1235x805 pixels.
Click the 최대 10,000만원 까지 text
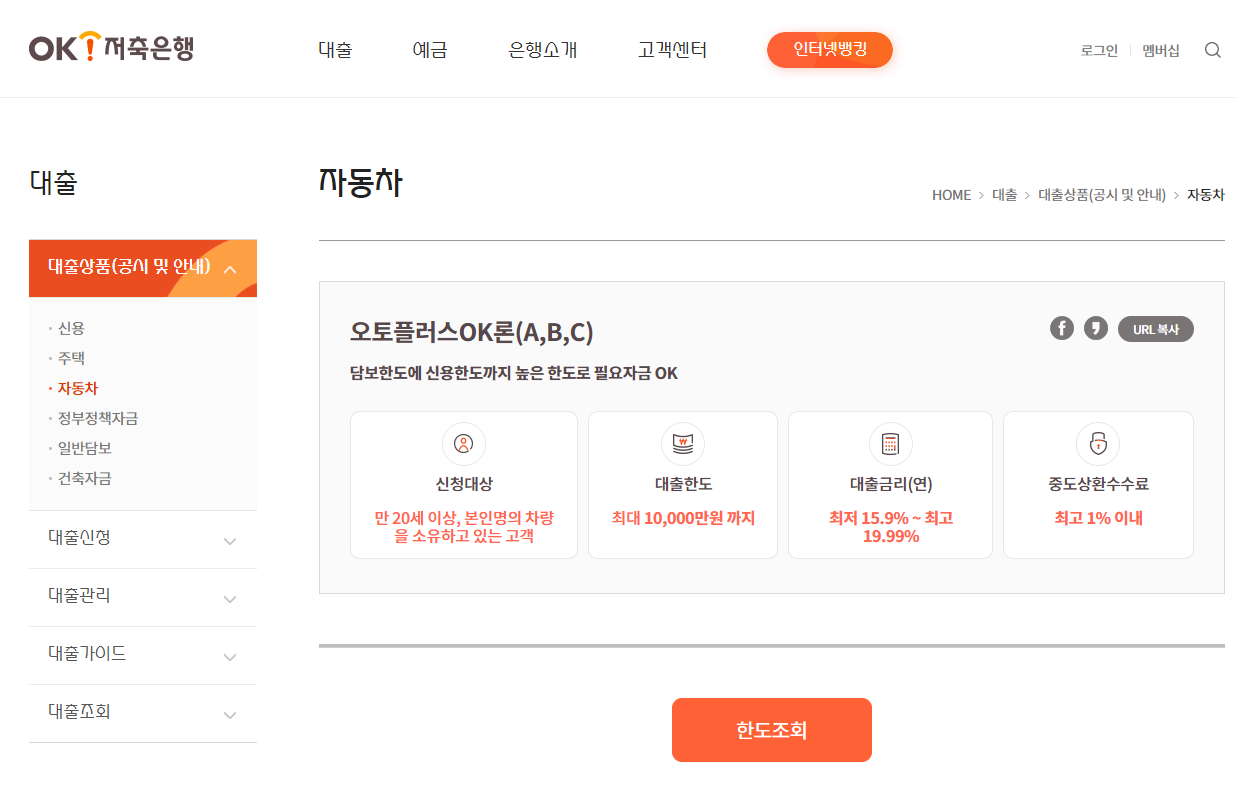683,518
